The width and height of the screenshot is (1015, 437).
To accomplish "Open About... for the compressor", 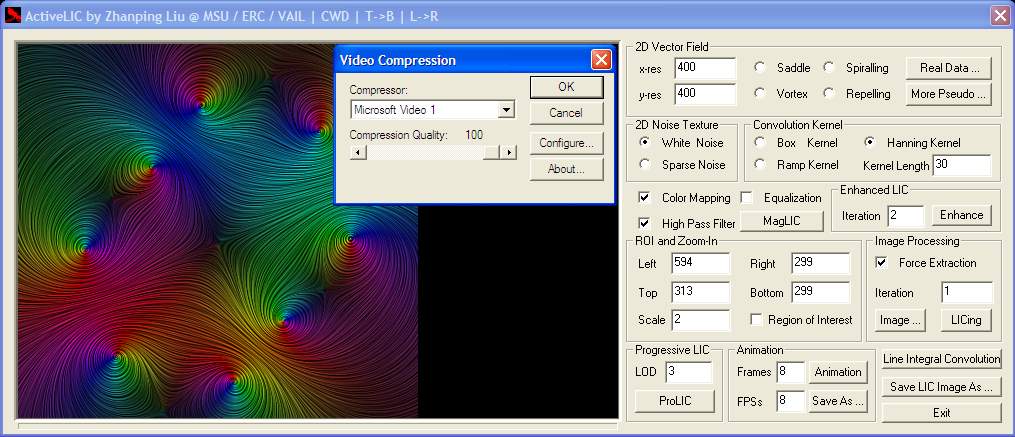I will tap(566, 169).
